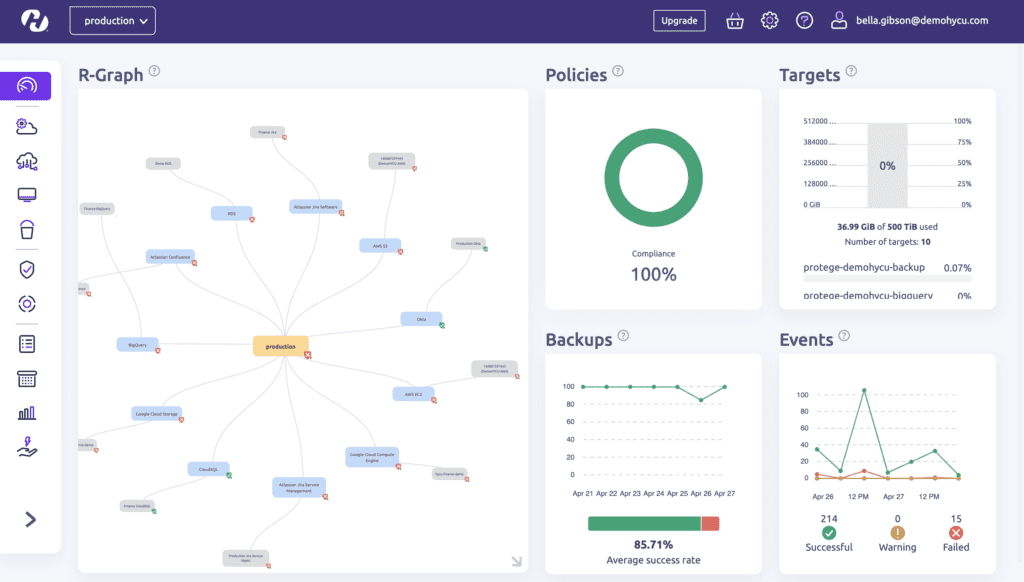This screenshot has height=582, width=1024.
Task: Open the bucket icon in the sidebar
Action: click(x=27, y=230)
